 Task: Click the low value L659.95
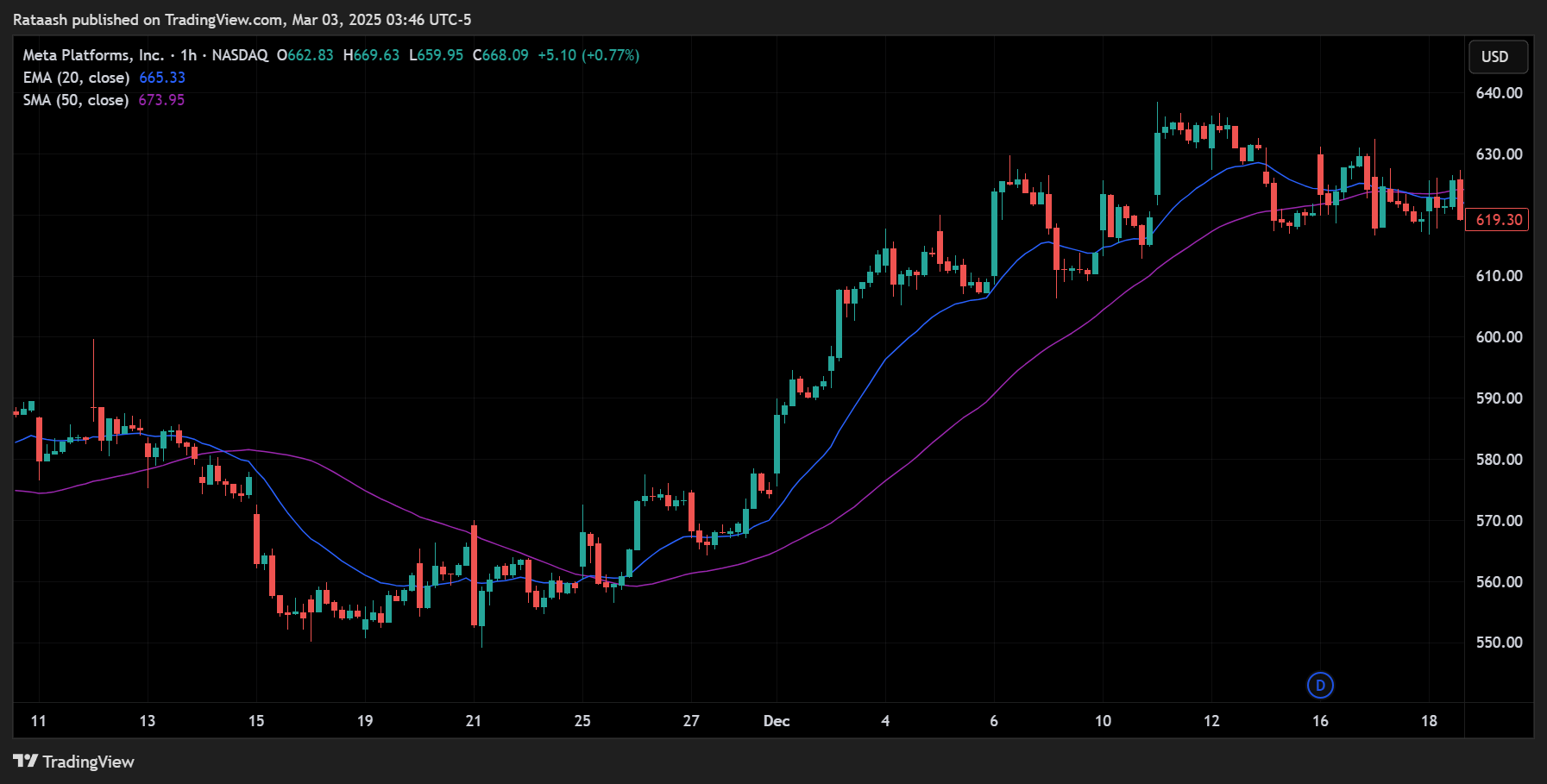[x=436, y=55]
